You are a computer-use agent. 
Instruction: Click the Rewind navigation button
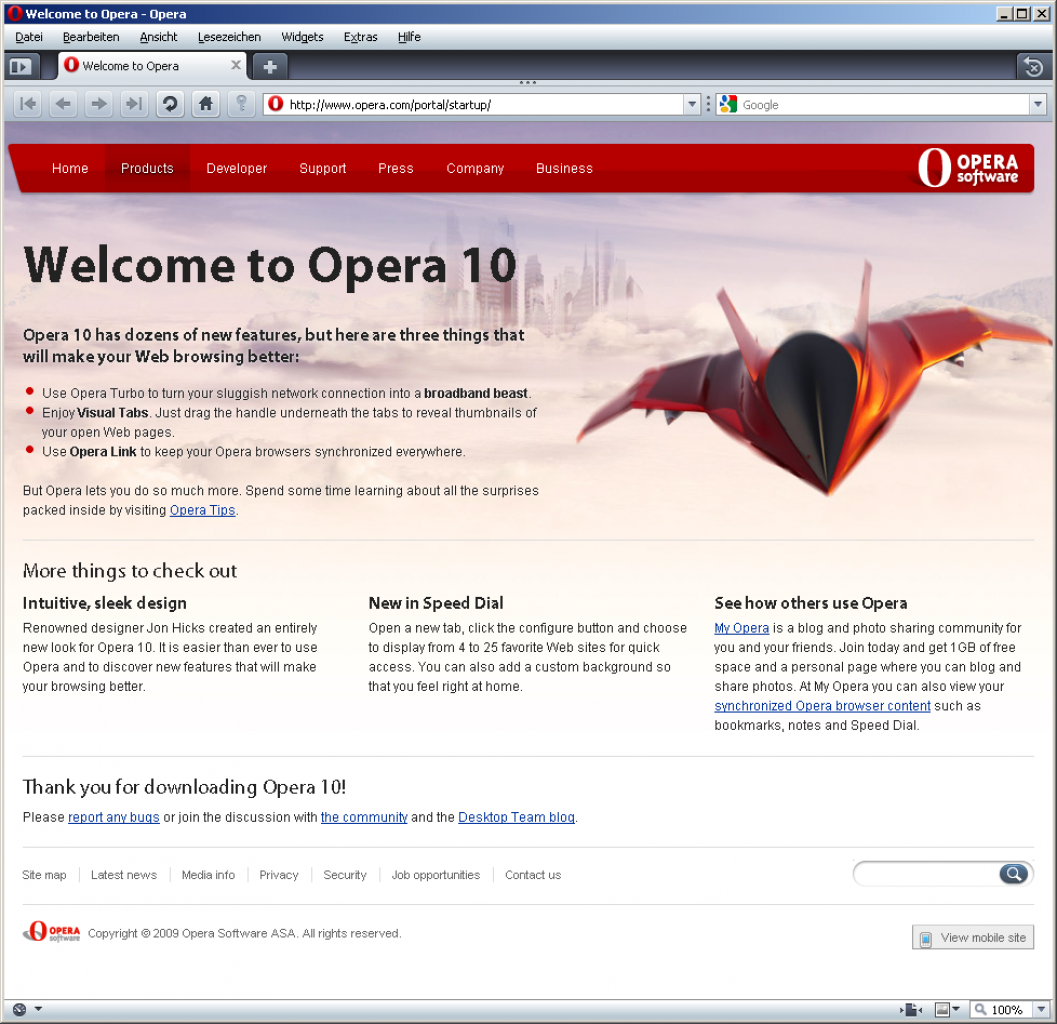[28, 104]
